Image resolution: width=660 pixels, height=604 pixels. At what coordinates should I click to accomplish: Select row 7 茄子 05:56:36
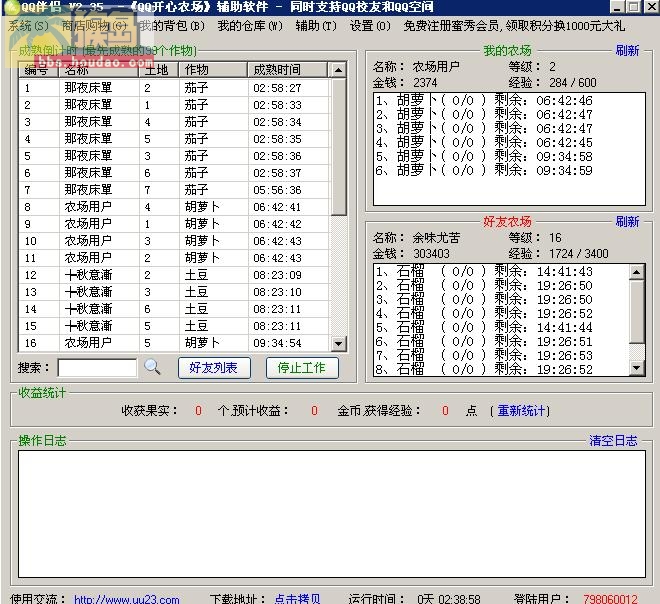(x=174, y=190)
